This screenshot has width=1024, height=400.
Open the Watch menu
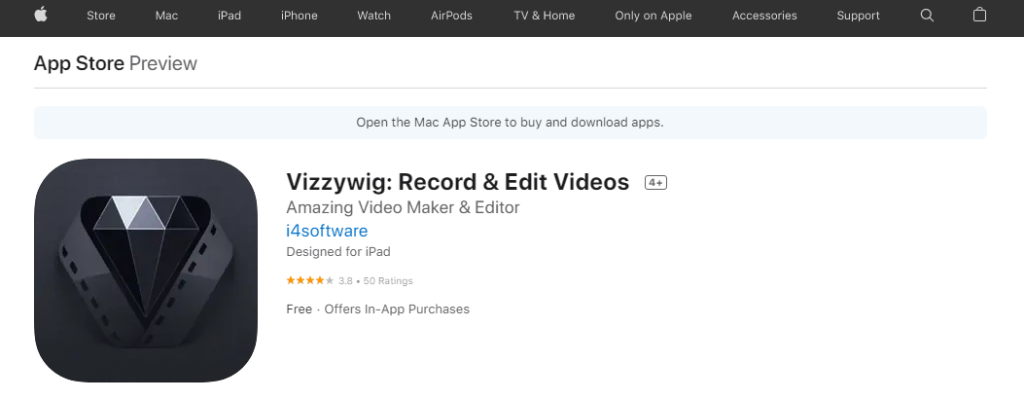374,16
